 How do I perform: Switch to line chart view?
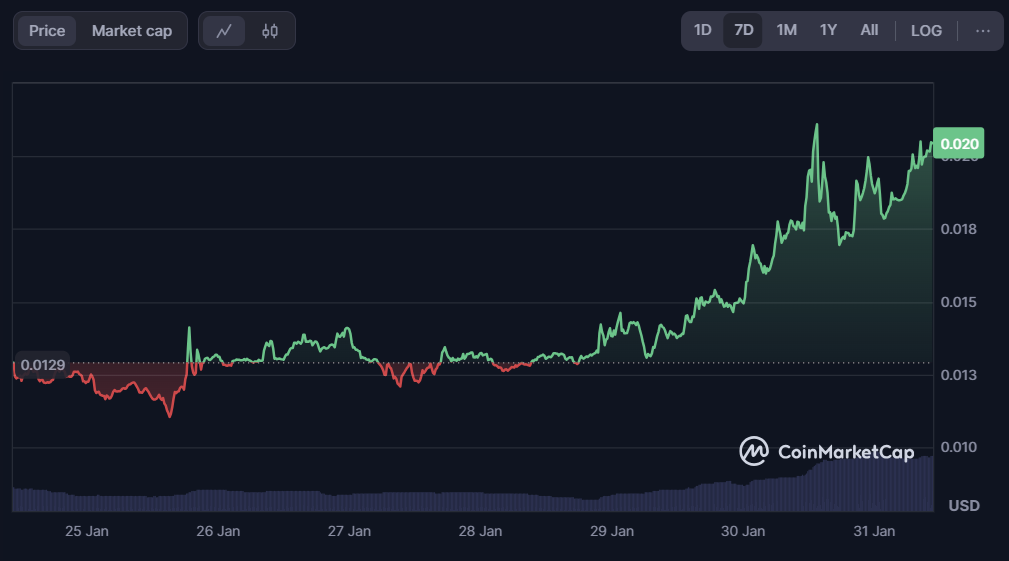click(x=224, y=31)
